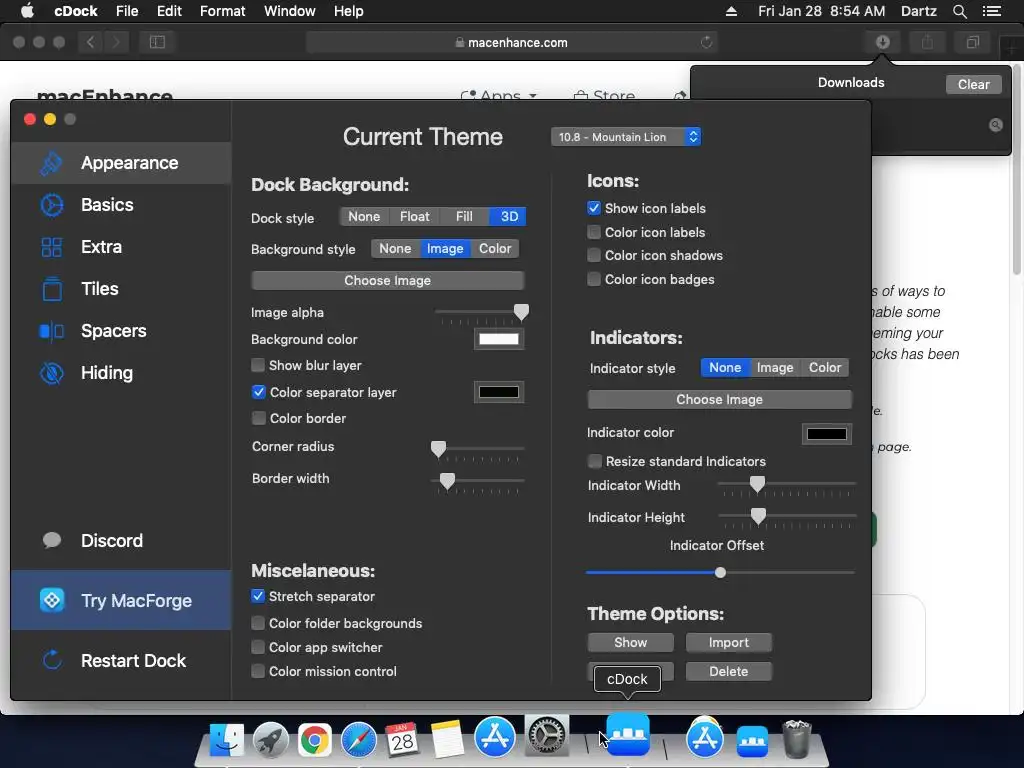This screenshot has width=1024, height=768.
Task: Open the Spacers sidebar icon
Action: (52, 331)
